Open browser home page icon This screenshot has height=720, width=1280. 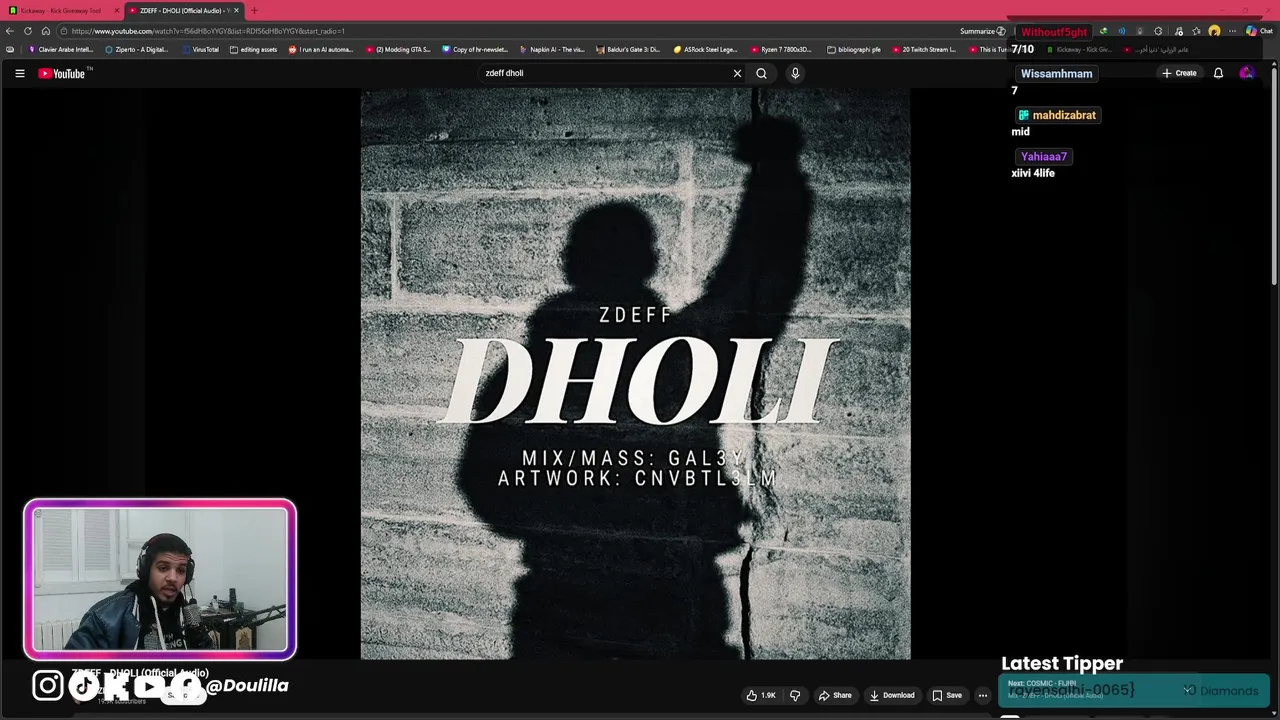click(46, 31)
